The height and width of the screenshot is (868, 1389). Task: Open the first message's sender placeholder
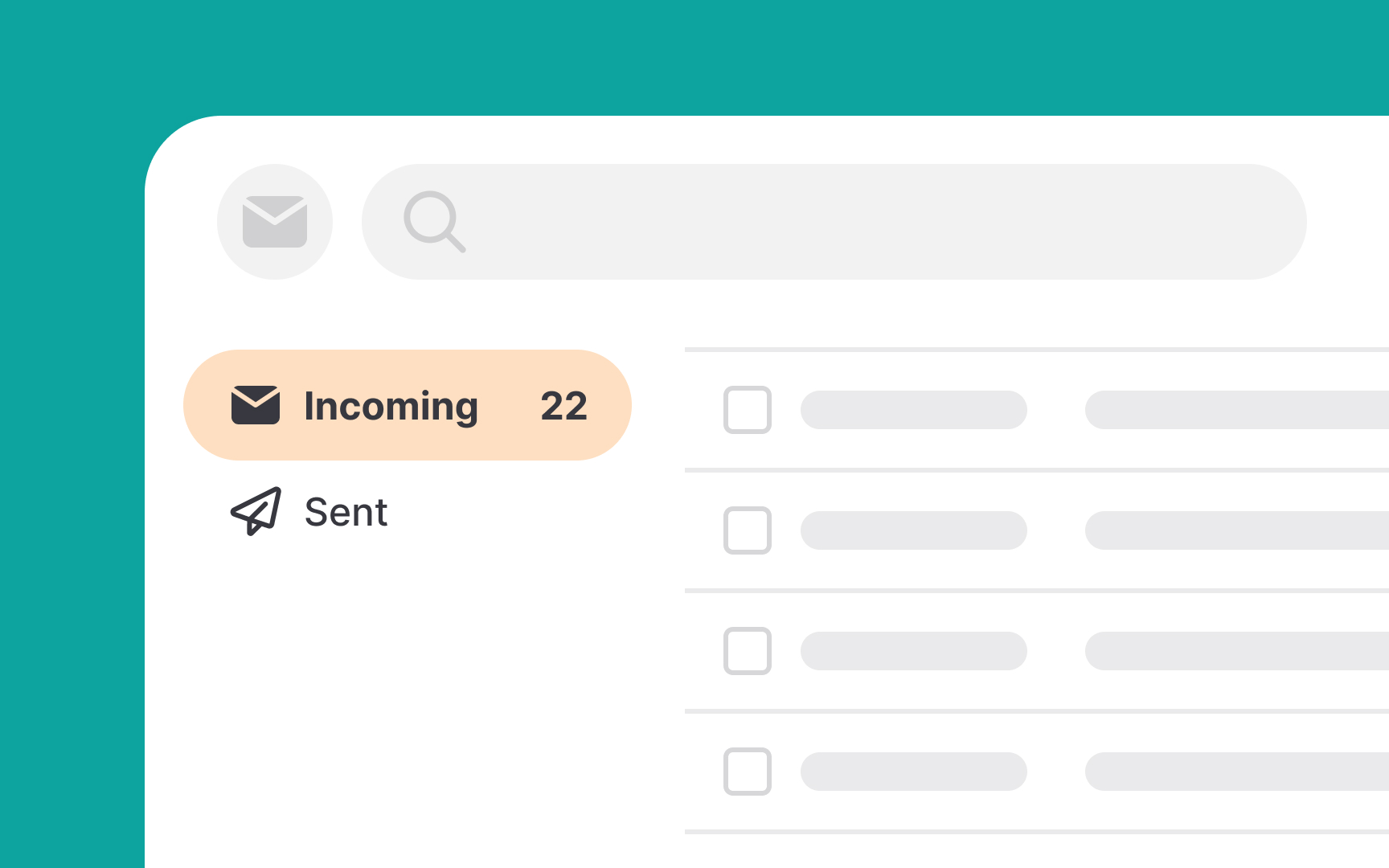[x=913, y=410]
